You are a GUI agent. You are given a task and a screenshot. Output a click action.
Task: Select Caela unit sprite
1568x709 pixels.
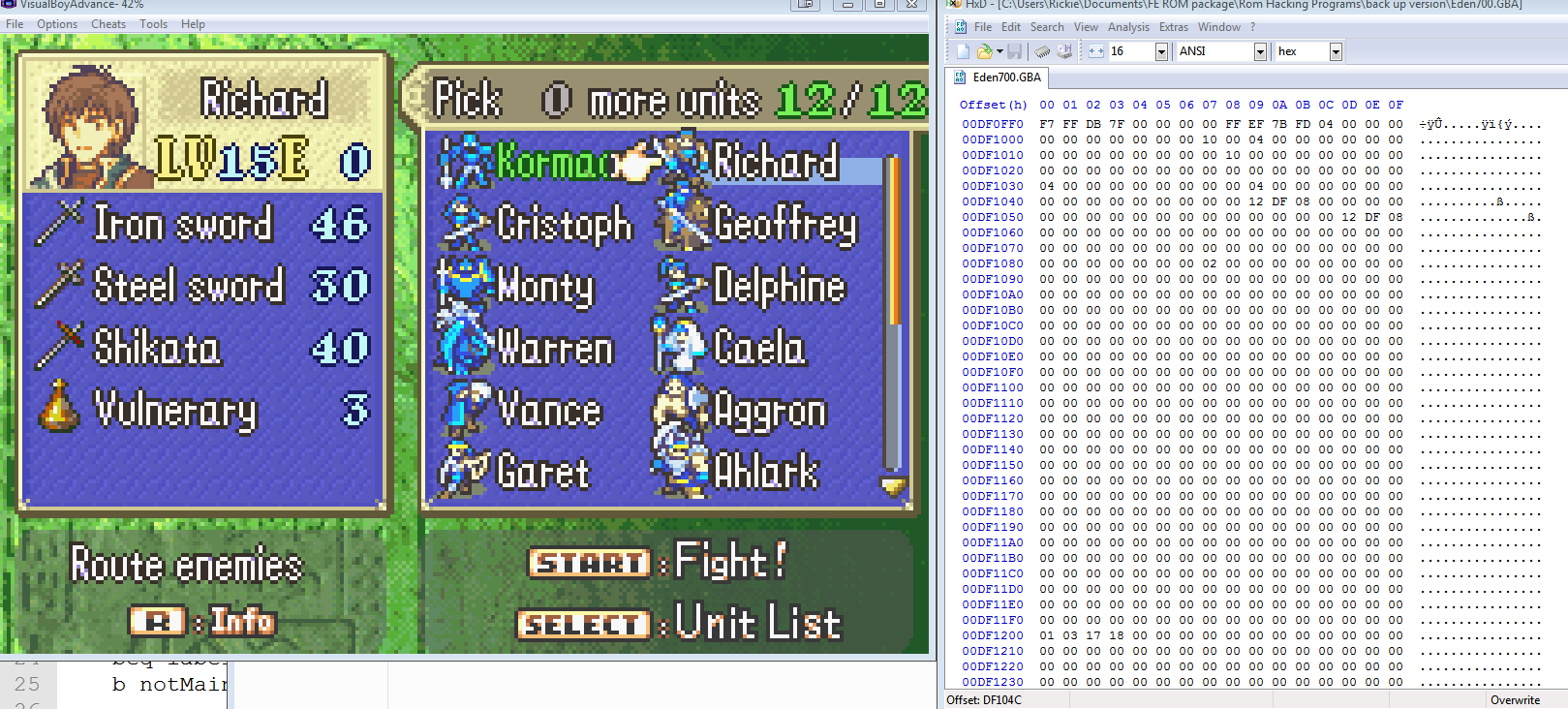[680, 345]
